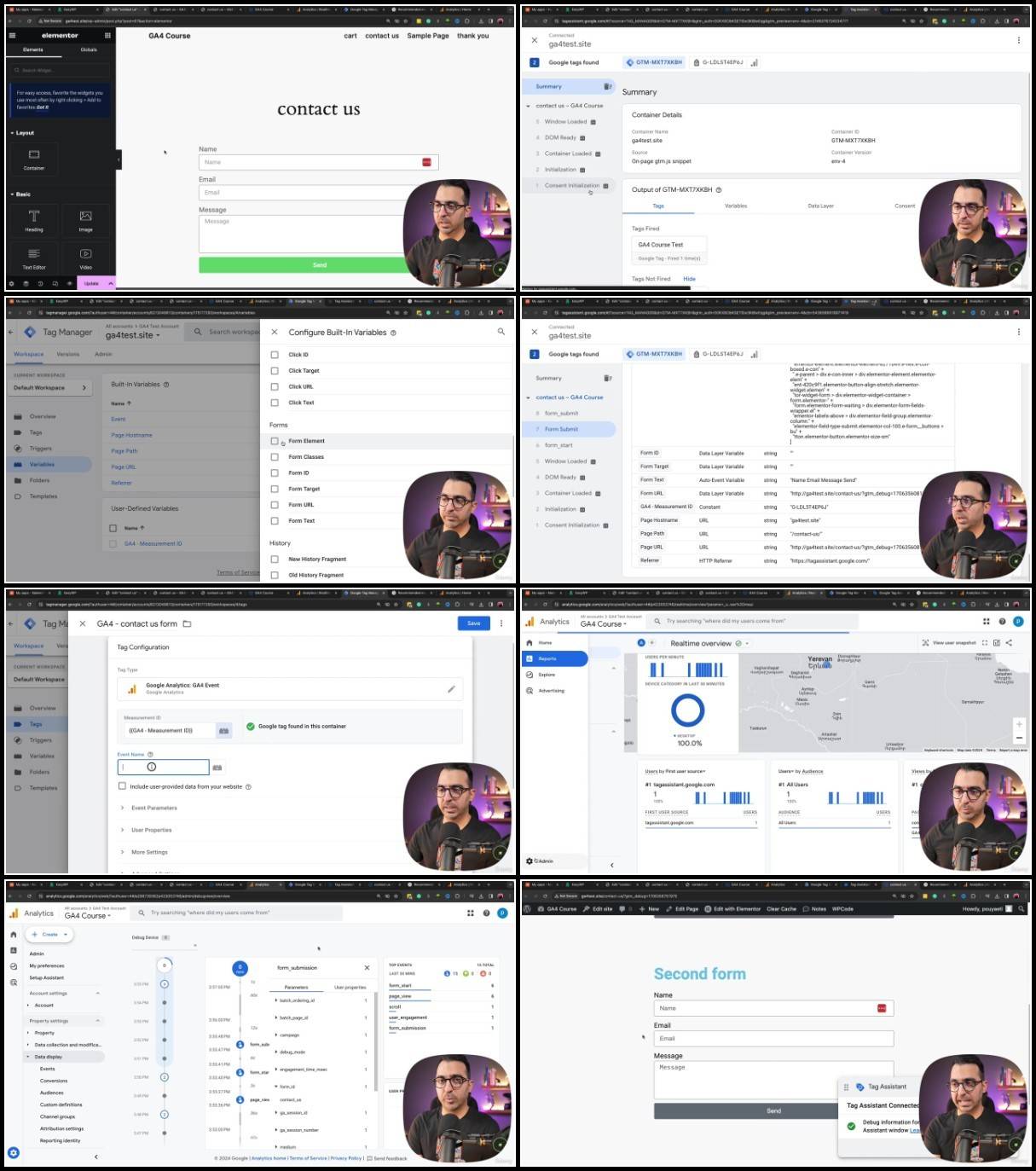Open Explore in Analytics Realtime sidebar

547,675
